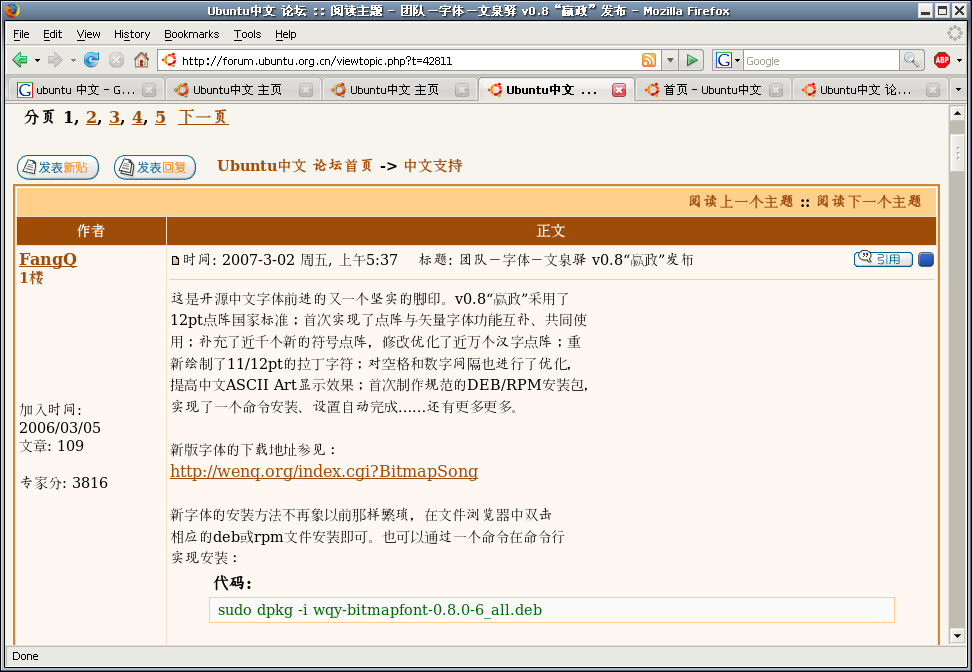Close the '首页 - Ubuntu中文' tab
The height and width of the screenshot is (672, 972).
(775, 90)
